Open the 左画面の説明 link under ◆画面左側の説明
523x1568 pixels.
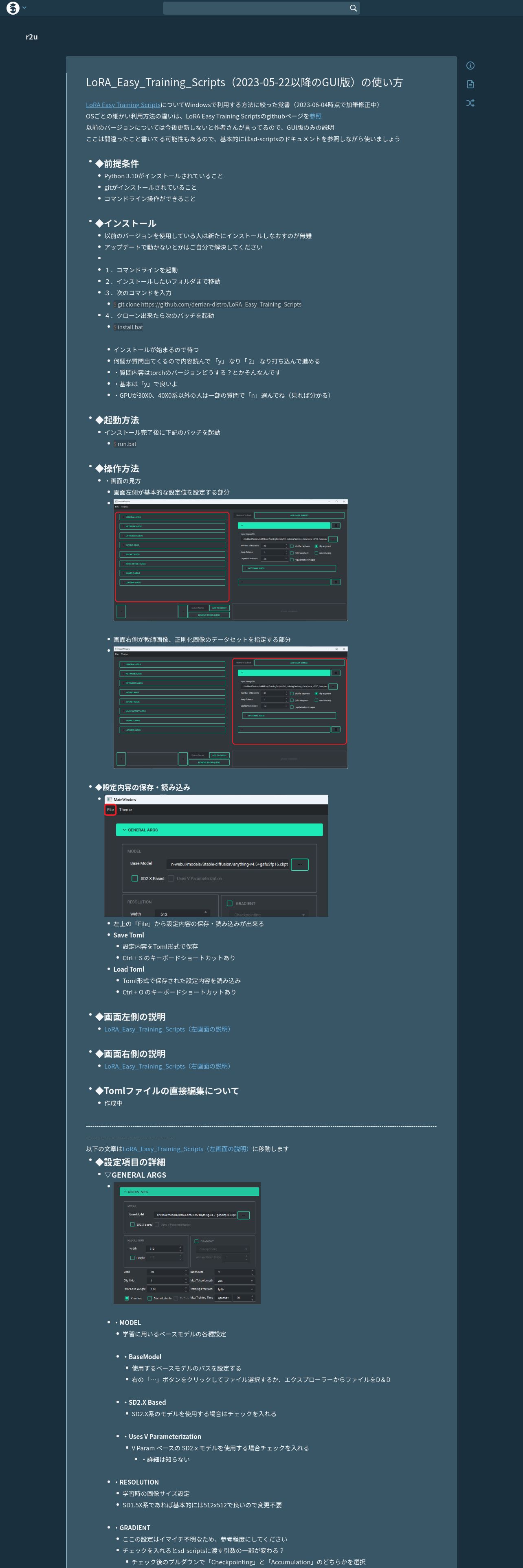point(169,1029)
